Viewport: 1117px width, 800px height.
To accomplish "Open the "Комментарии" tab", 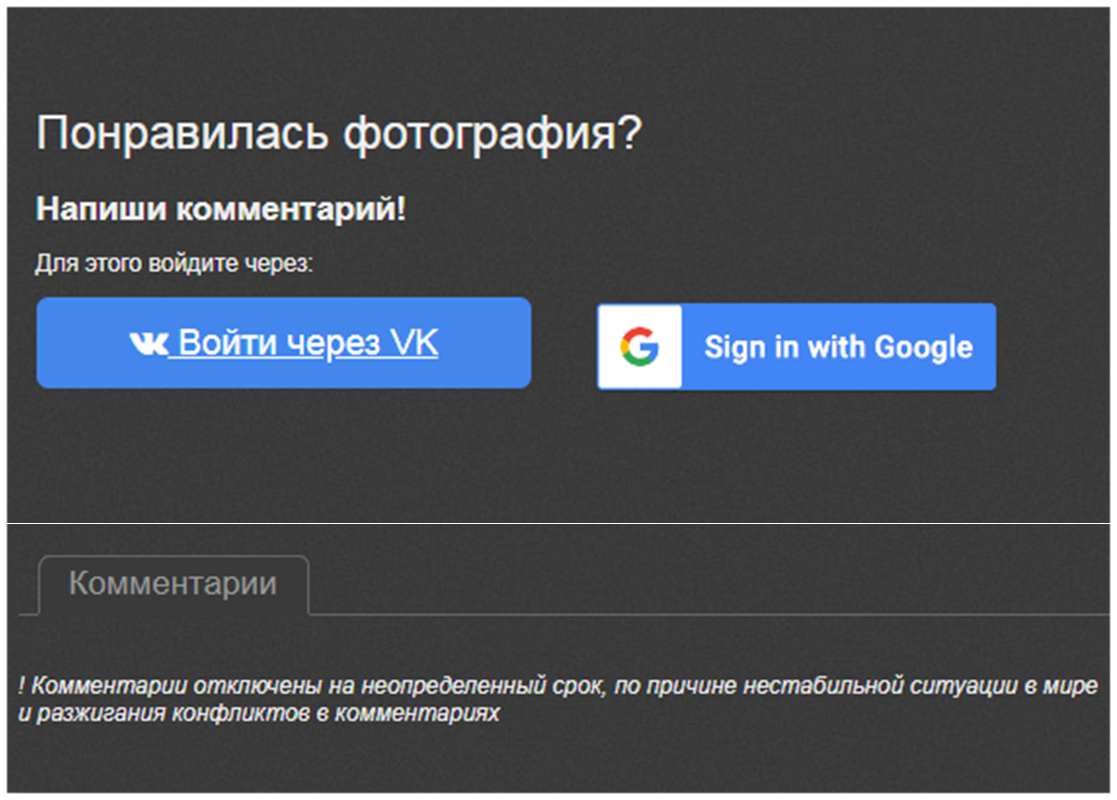I will pos(173,584).
